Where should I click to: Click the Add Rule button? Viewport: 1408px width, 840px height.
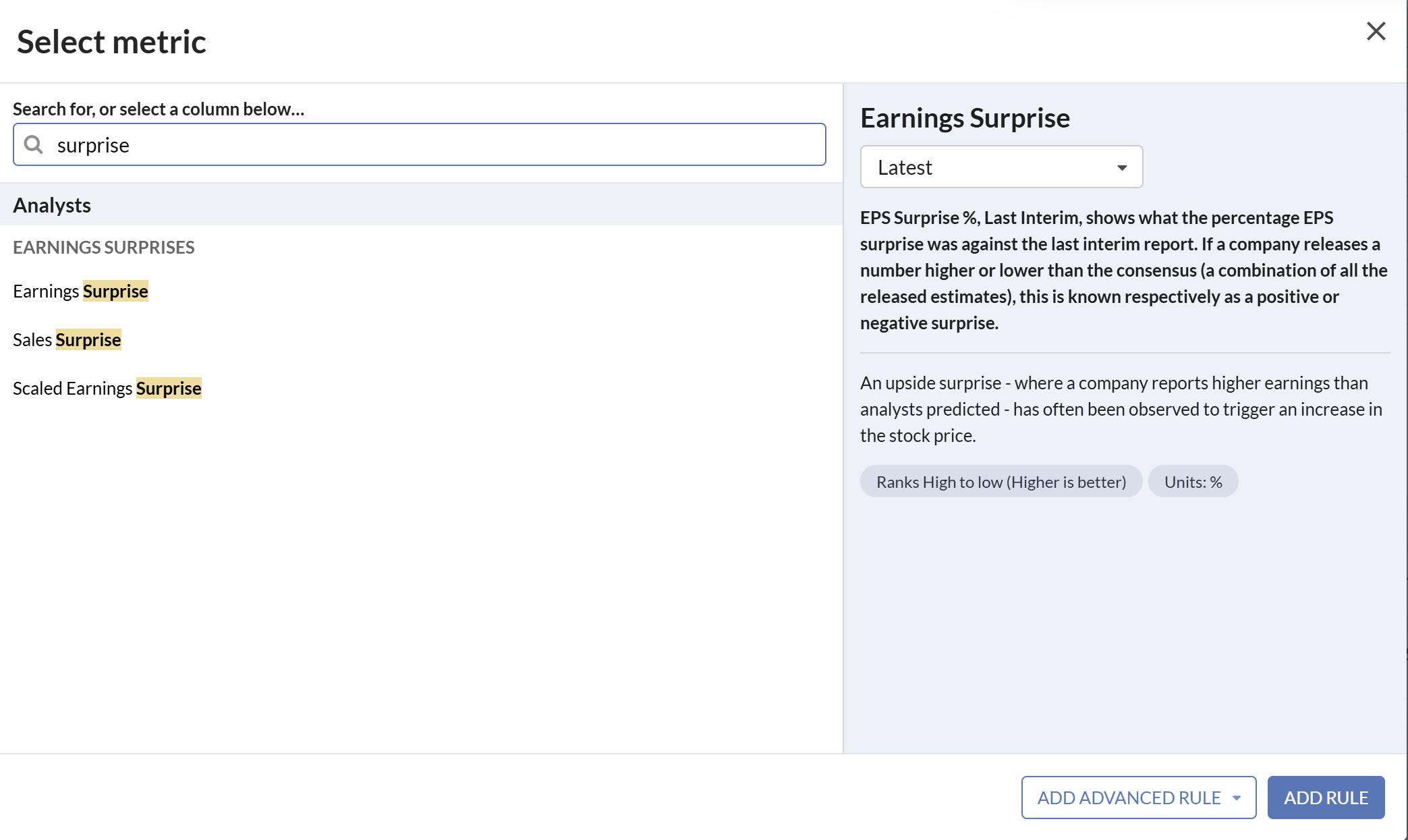pos(1326,797)
